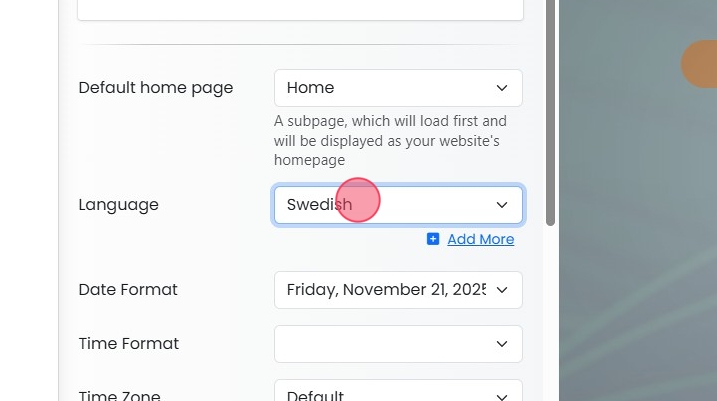Click the Default home page label
The image size is (717, 401).
156,88
